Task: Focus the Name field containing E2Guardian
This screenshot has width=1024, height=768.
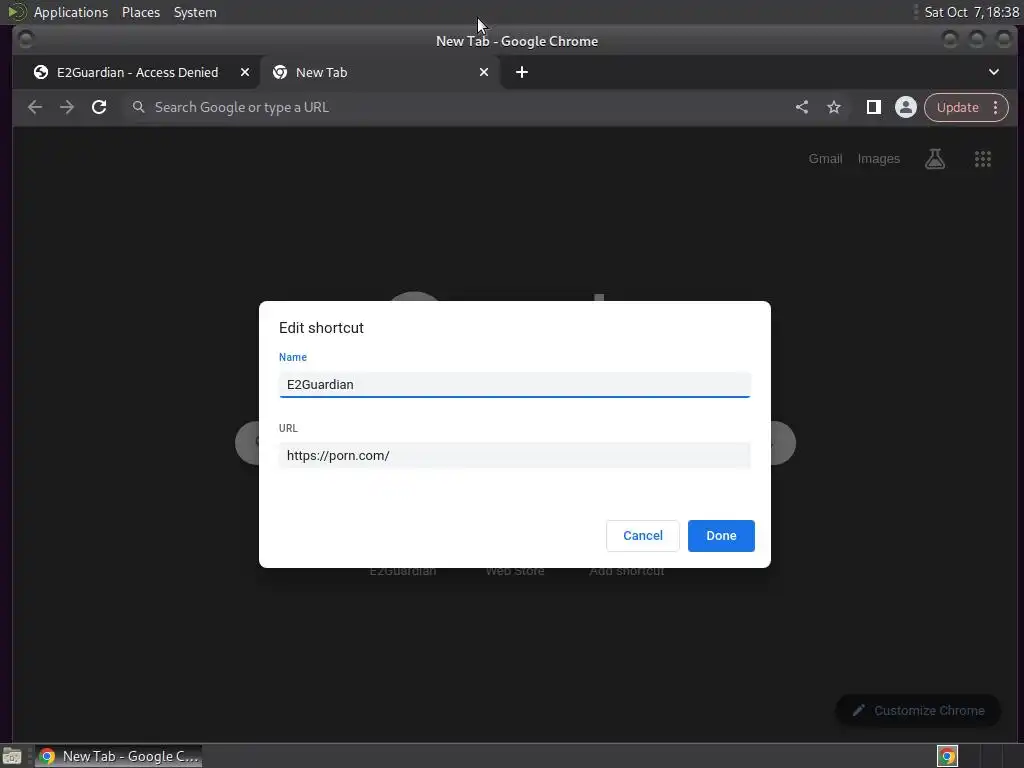Action: (x=515, y=385)
